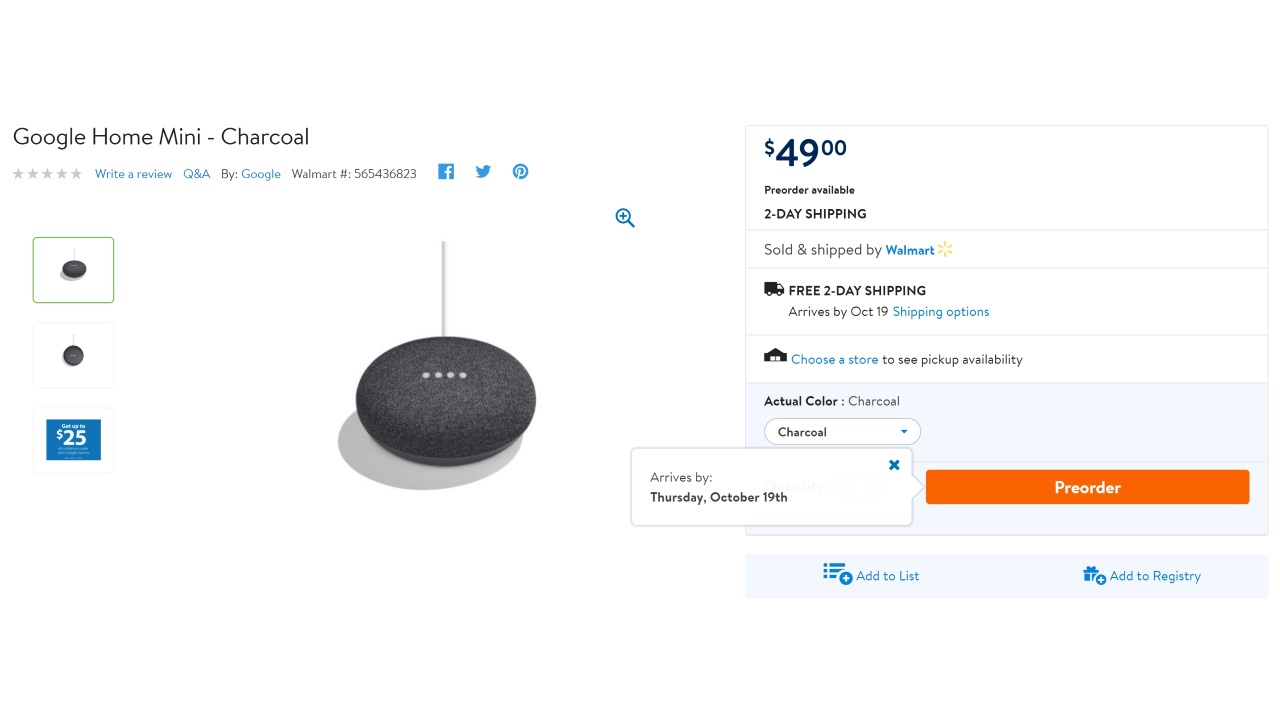Click the Add to List icon
Image resolution: width=1280 pixels, height=720 pixels.
click(x=837, y=574)
